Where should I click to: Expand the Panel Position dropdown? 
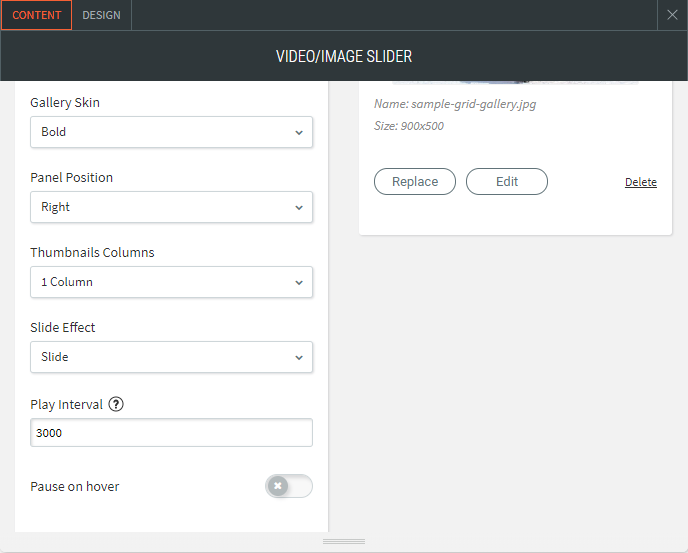click(171, 207)
